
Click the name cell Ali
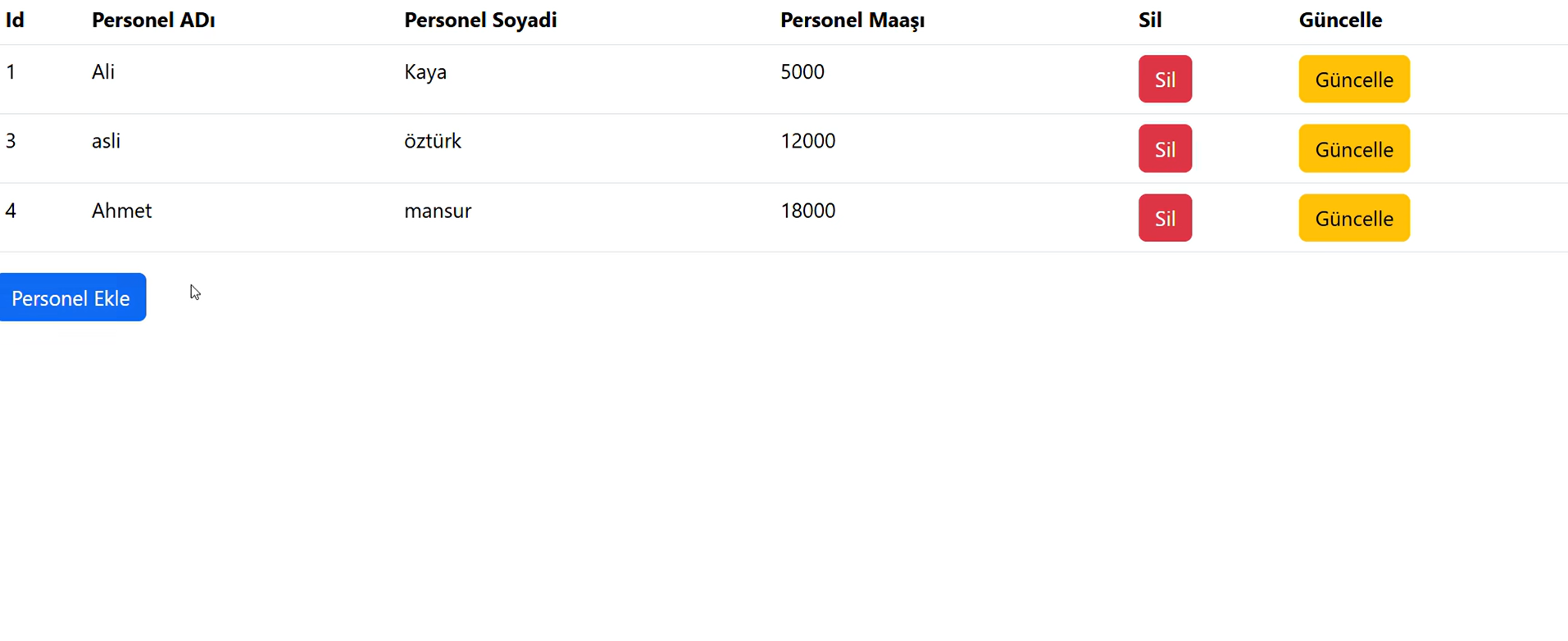[x=103, y=72]
